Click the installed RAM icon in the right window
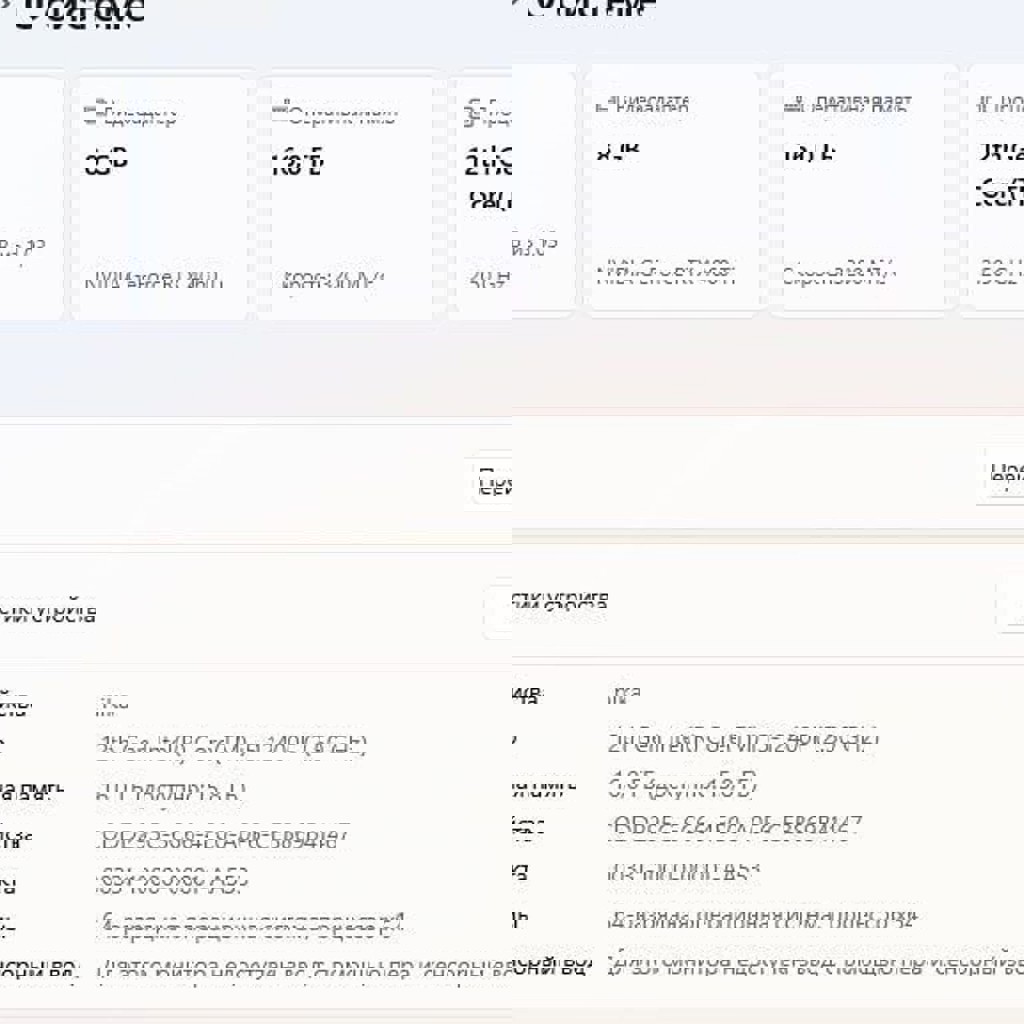This screenshot has width=1024, height=1024. pyautogui.click(x=793, y=104)
